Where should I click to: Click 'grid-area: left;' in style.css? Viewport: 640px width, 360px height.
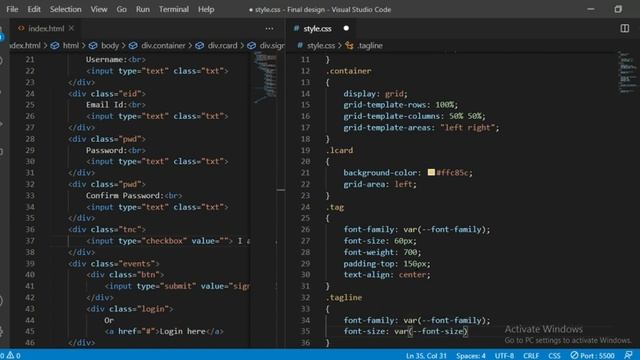[x=380, y=184]
